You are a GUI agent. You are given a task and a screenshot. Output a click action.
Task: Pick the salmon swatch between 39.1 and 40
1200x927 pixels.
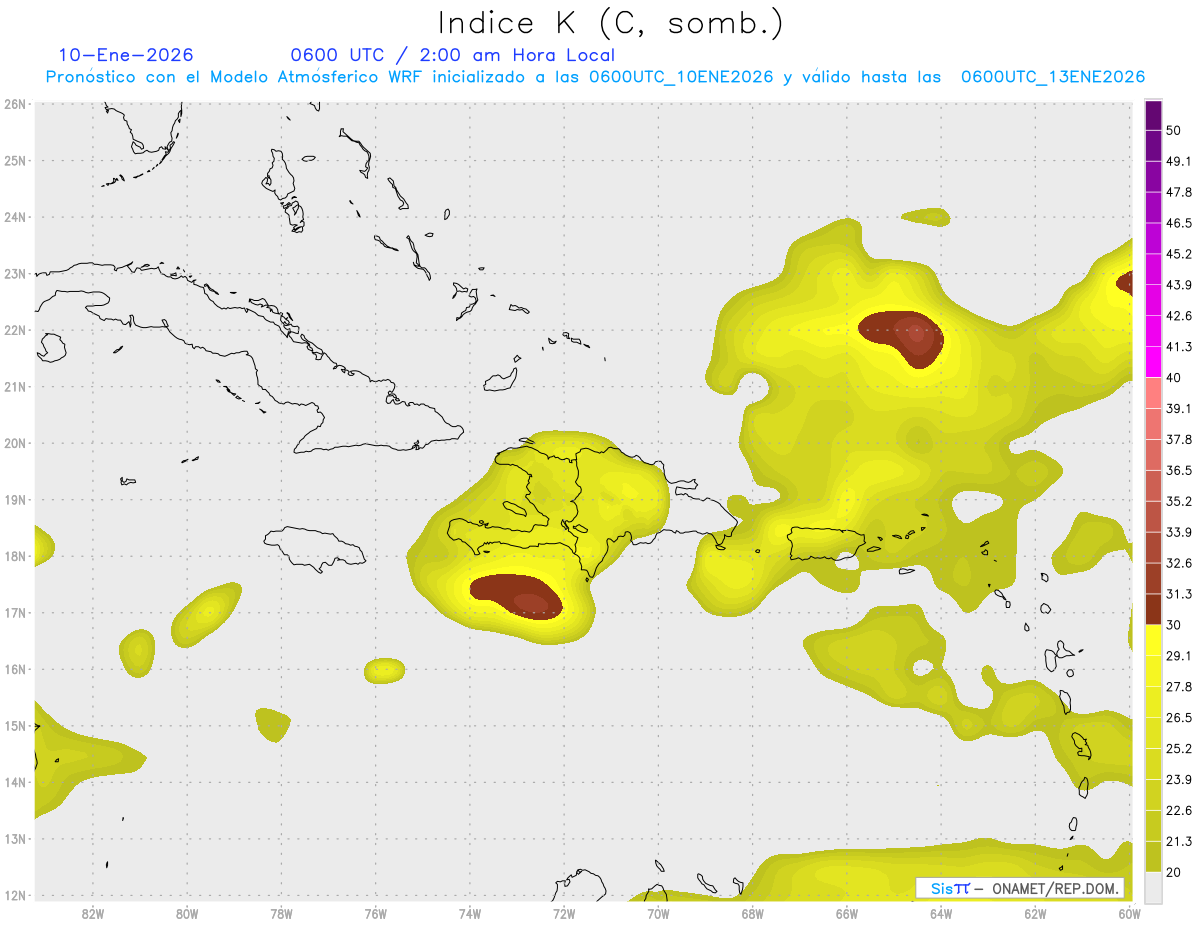[1153, 393]
